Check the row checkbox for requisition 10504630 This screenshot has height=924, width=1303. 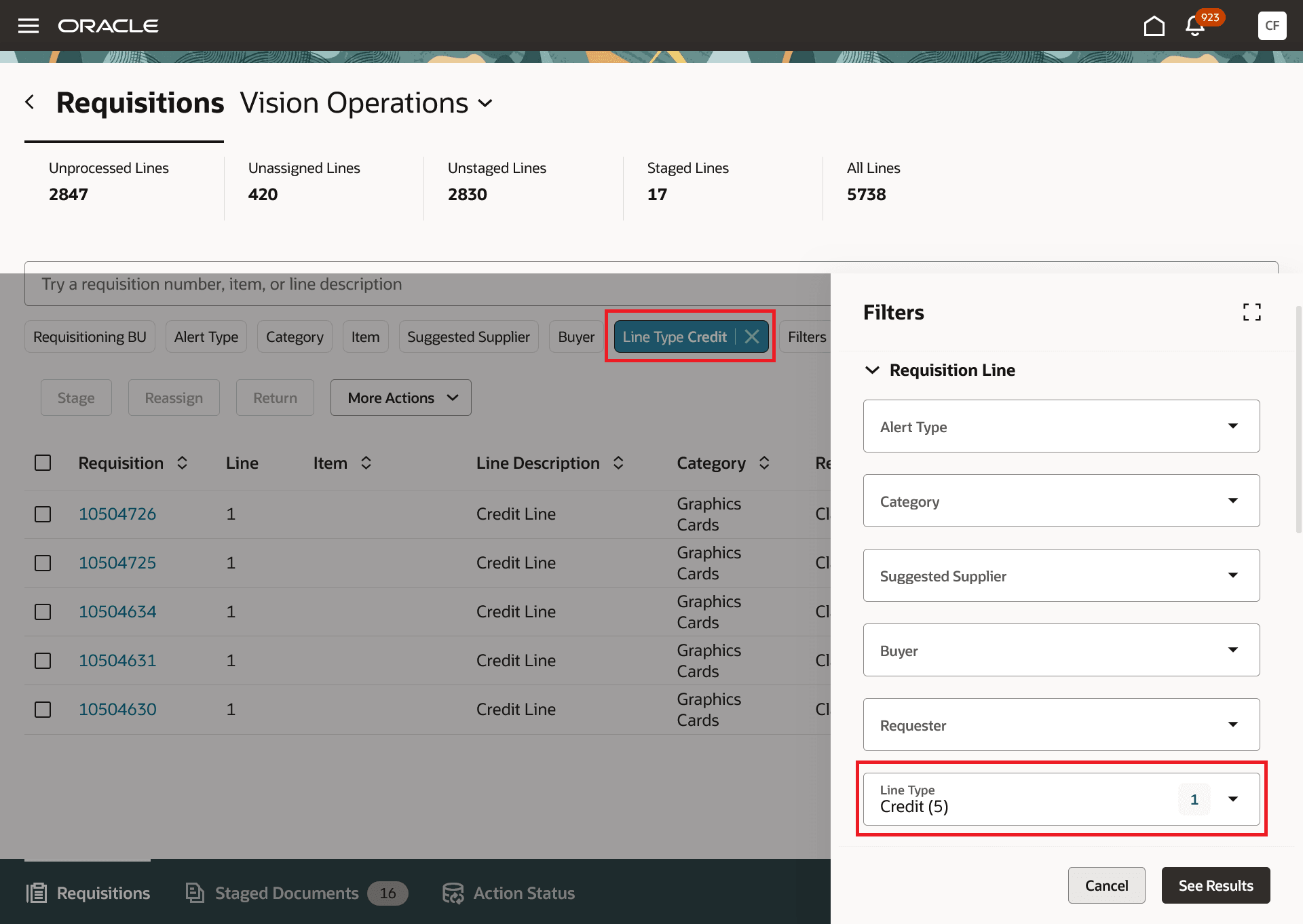[x=43, y=710]
